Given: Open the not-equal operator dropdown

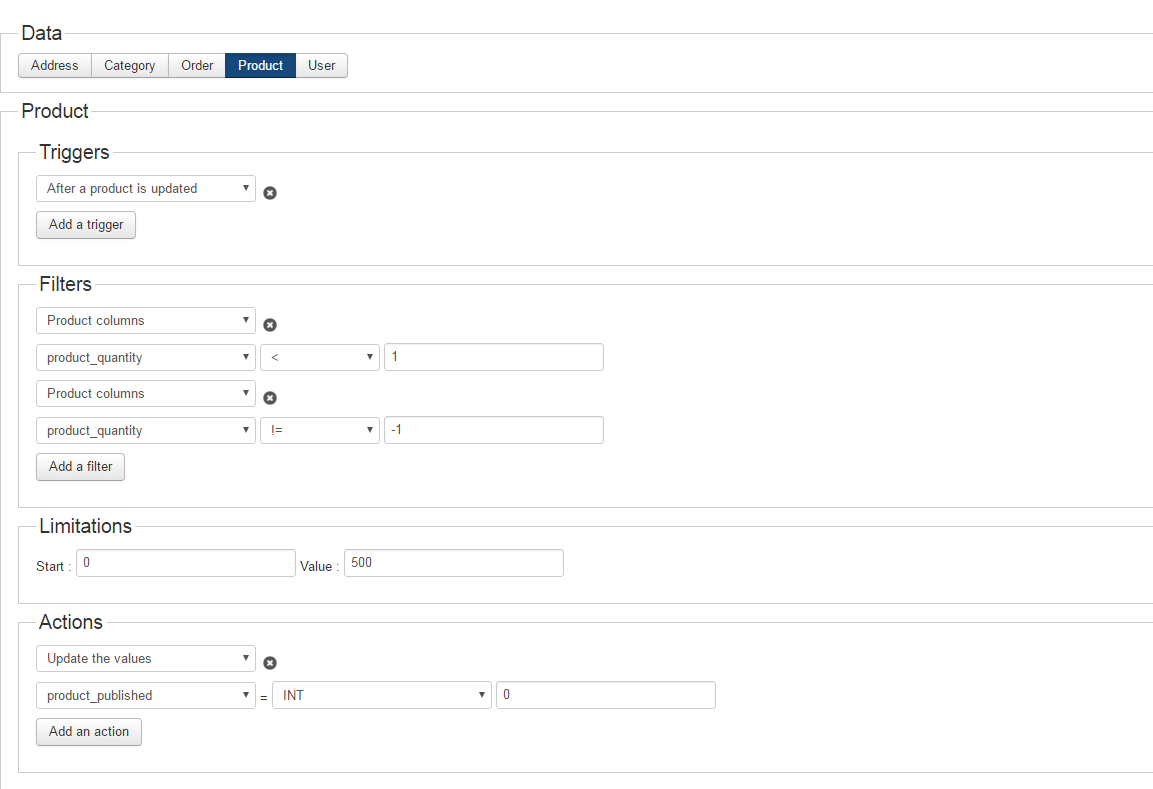Looking at the screenshot, I should point(320,431).
